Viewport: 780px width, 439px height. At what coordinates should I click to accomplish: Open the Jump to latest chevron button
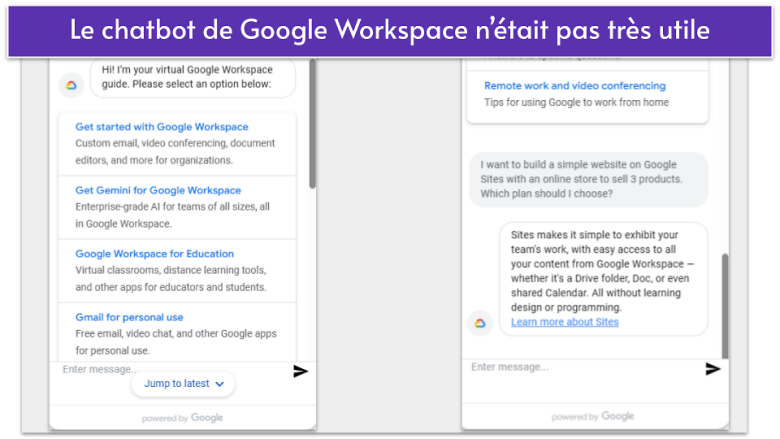pos(183,384)
